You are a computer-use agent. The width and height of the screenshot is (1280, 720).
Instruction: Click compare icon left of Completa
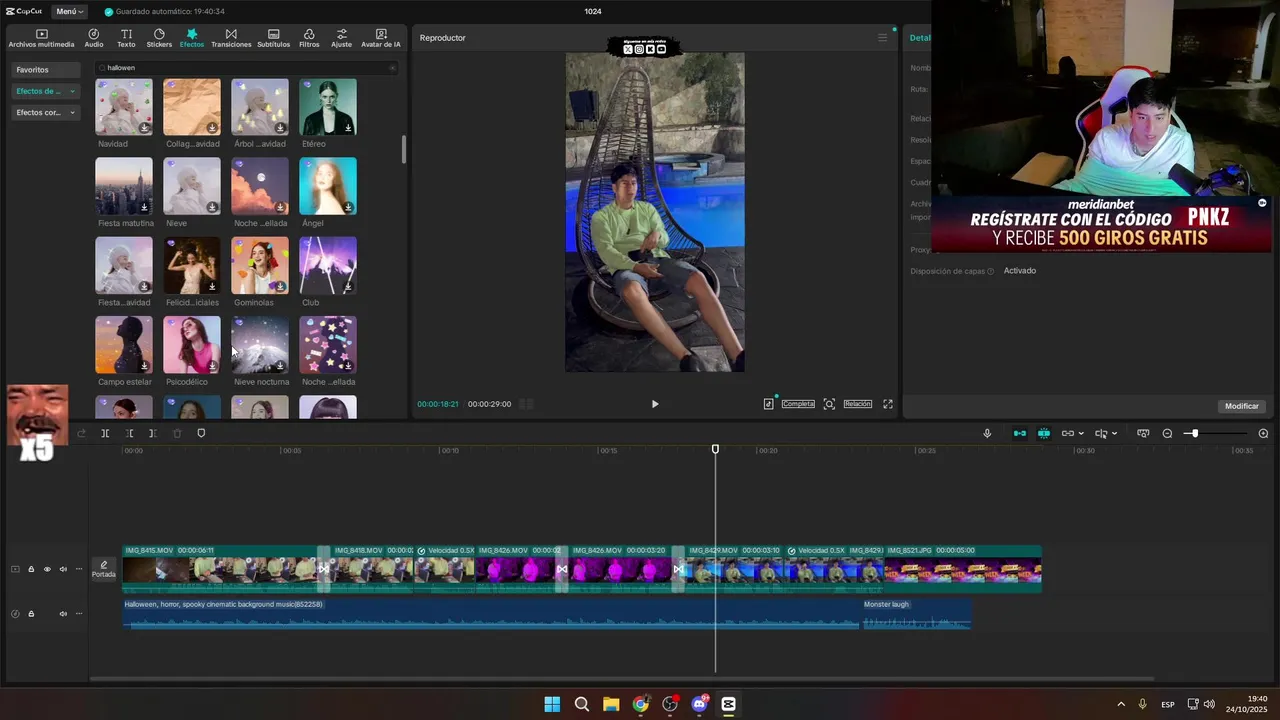pyautogui.click(x=768, y=404)
